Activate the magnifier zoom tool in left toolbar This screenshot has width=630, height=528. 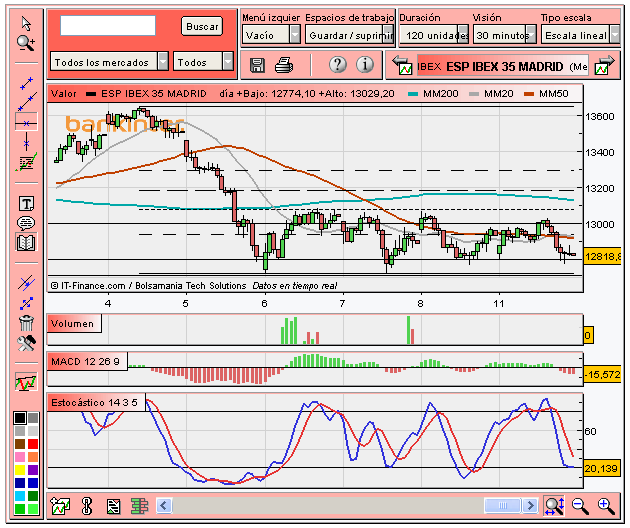[x=26, y=43]
